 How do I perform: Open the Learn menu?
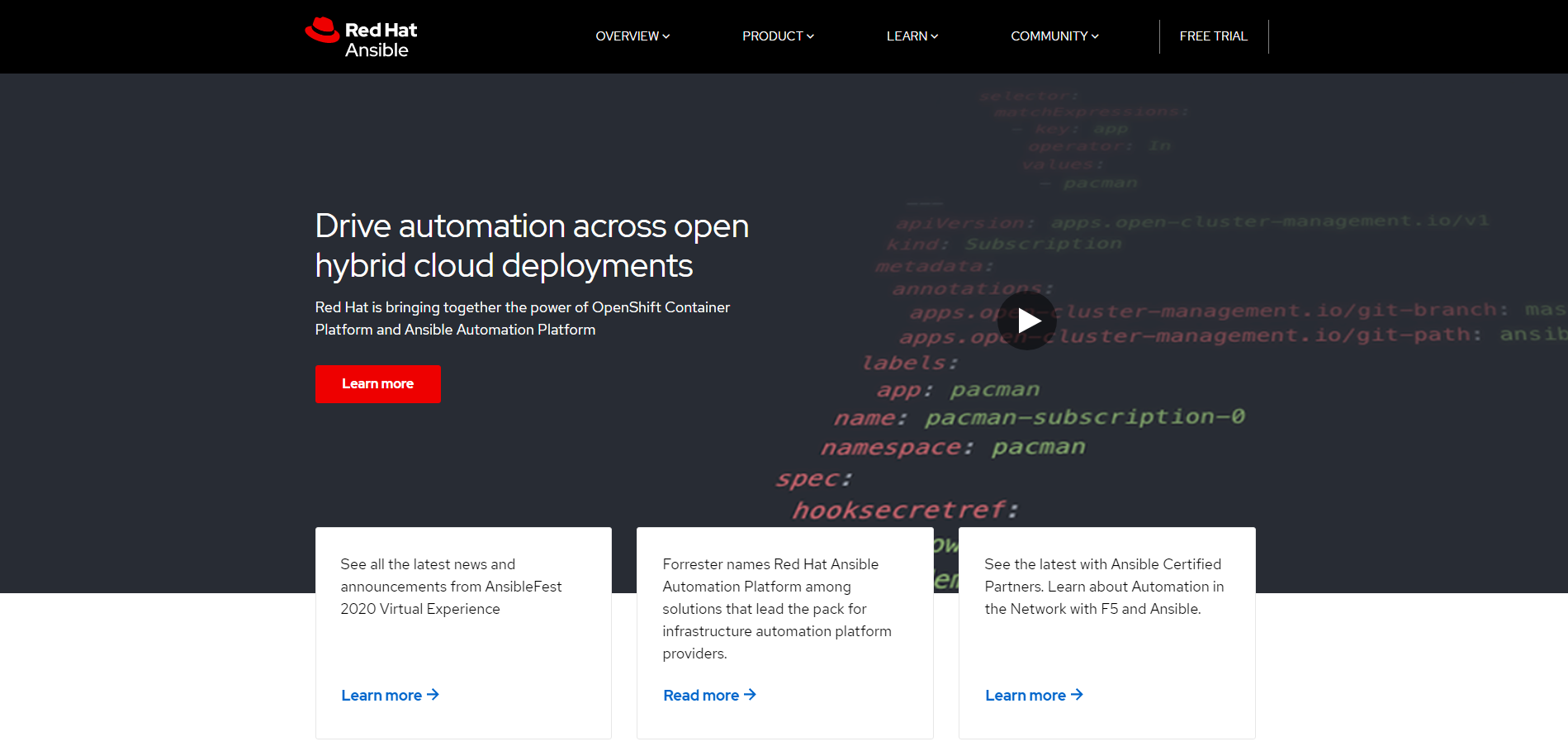point(912,36)
